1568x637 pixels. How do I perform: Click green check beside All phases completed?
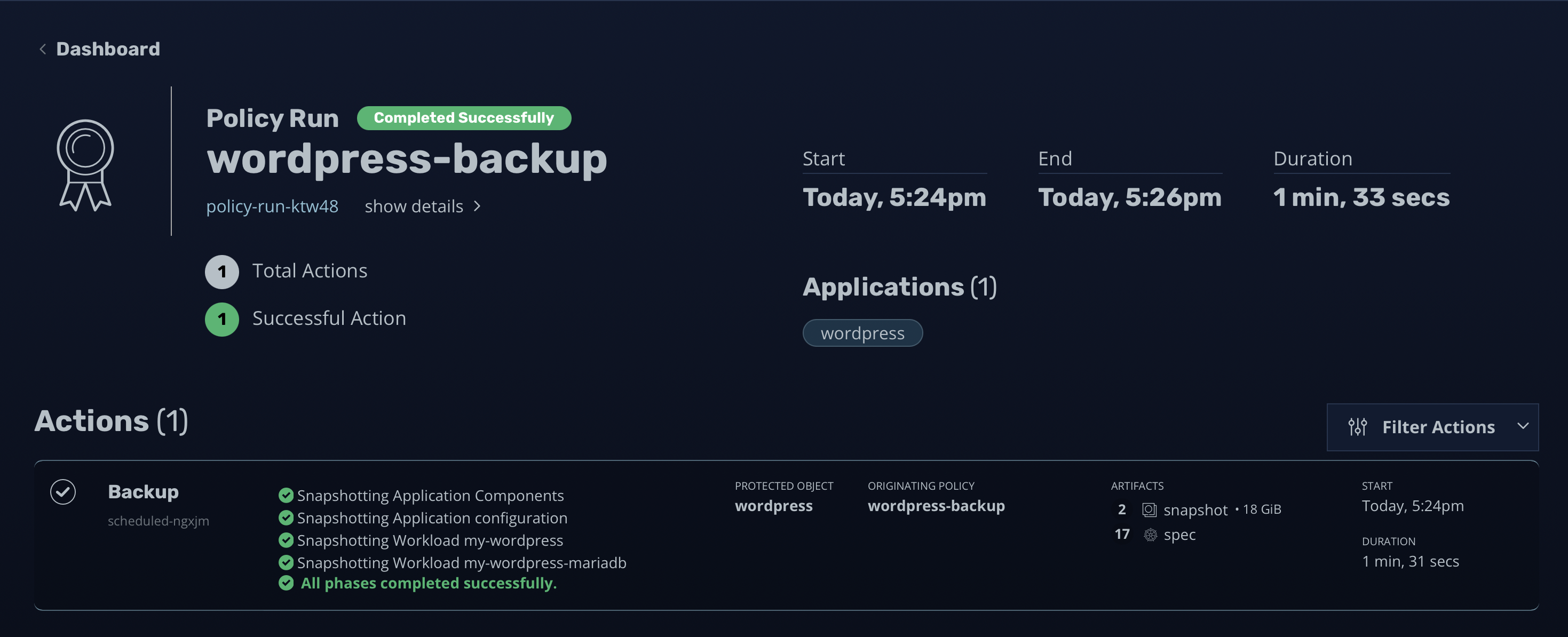[x=286, y=583]
